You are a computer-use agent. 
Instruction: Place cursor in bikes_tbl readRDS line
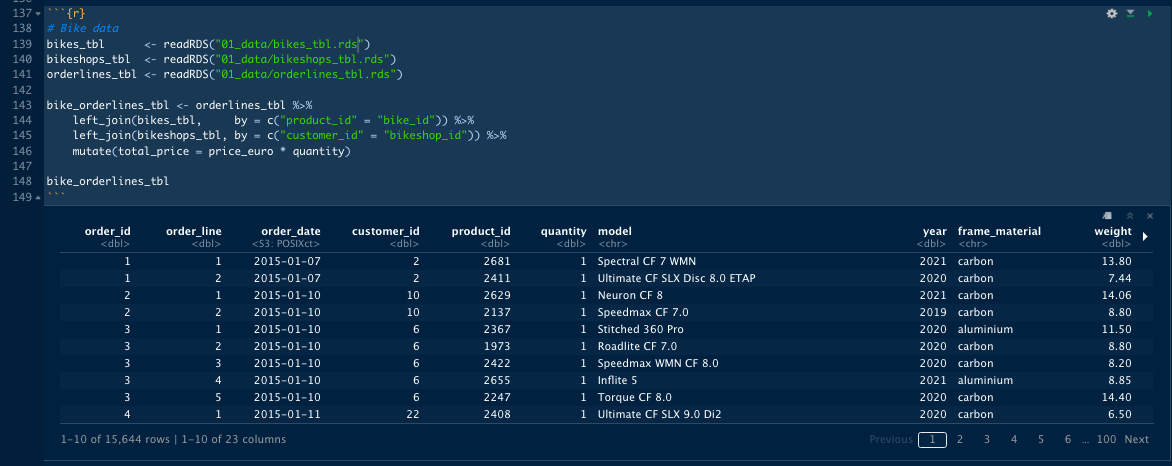(x=209, y=44)
